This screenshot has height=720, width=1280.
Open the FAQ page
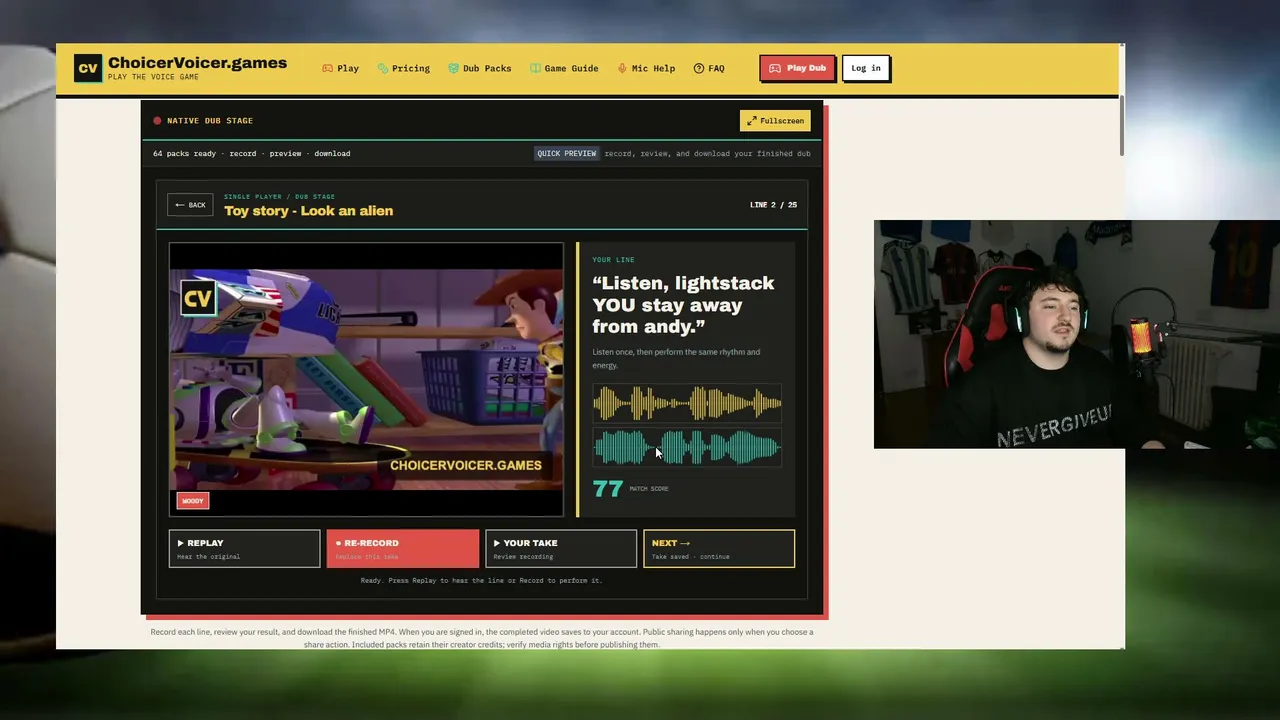(x=709, y=68)
